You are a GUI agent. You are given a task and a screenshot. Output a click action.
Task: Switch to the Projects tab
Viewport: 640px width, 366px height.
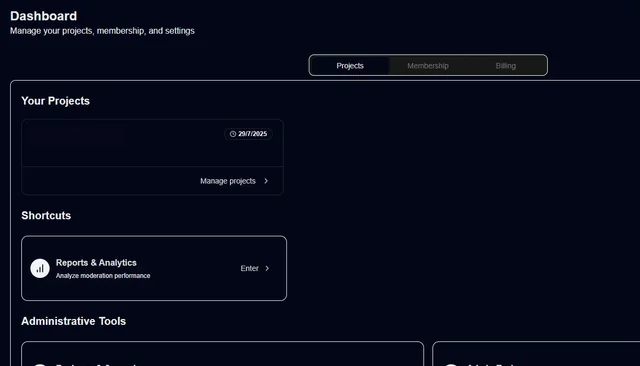[x=350, y=66]
